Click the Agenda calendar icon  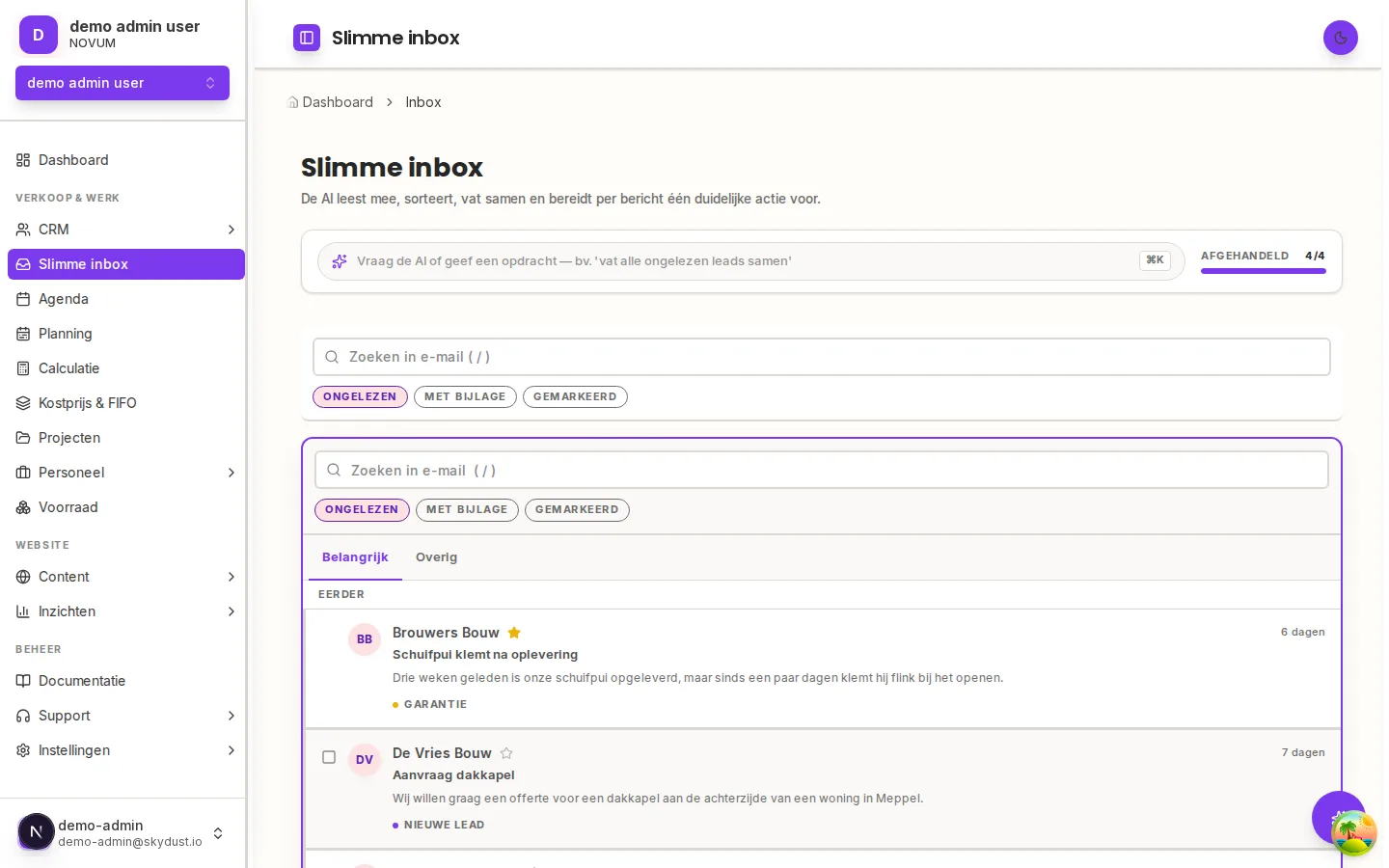click(23, 299)
